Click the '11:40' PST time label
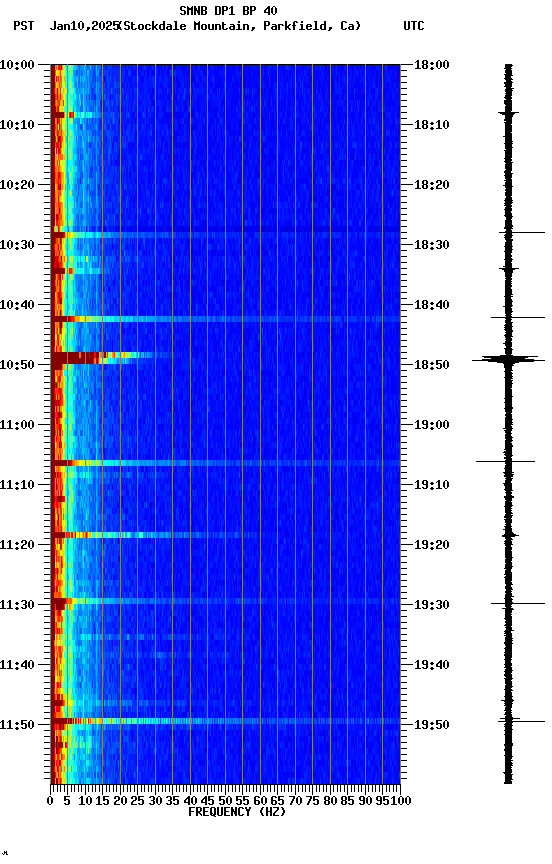 [17, 666]
